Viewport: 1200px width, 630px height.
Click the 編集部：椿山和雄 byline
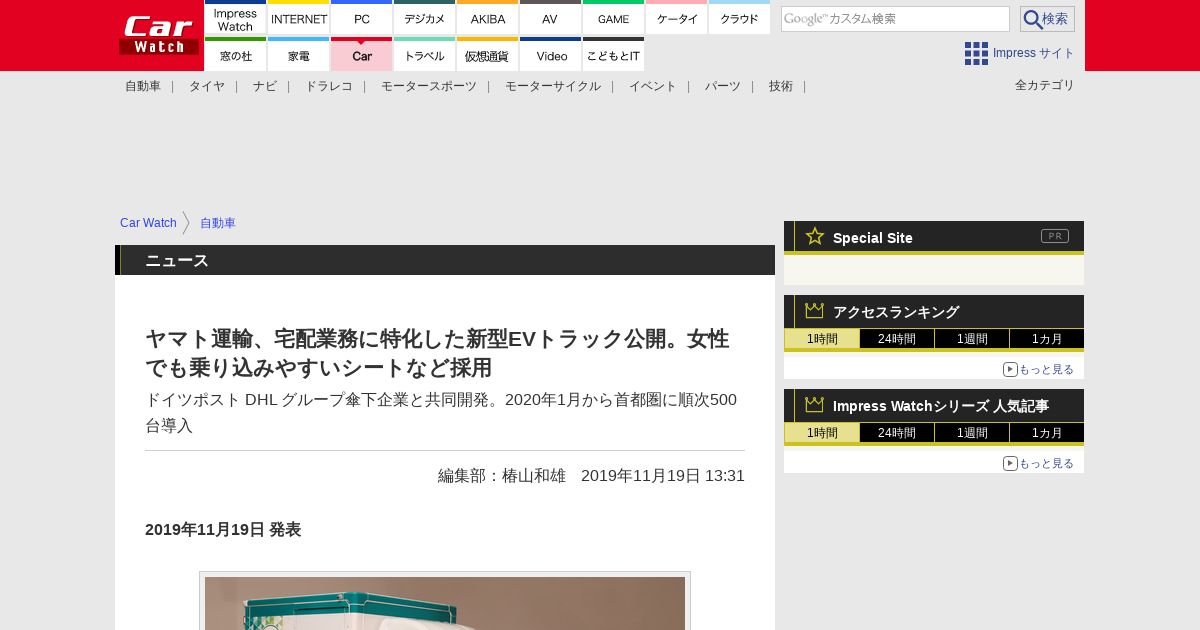[x=502, y=476]
